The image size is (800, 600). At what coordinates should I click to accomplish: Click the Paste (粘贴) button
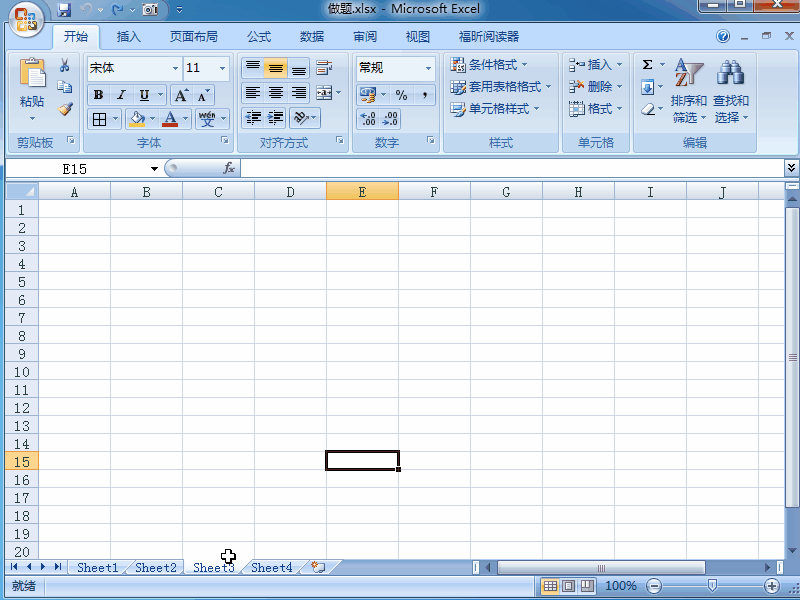(x=32, y=80)
